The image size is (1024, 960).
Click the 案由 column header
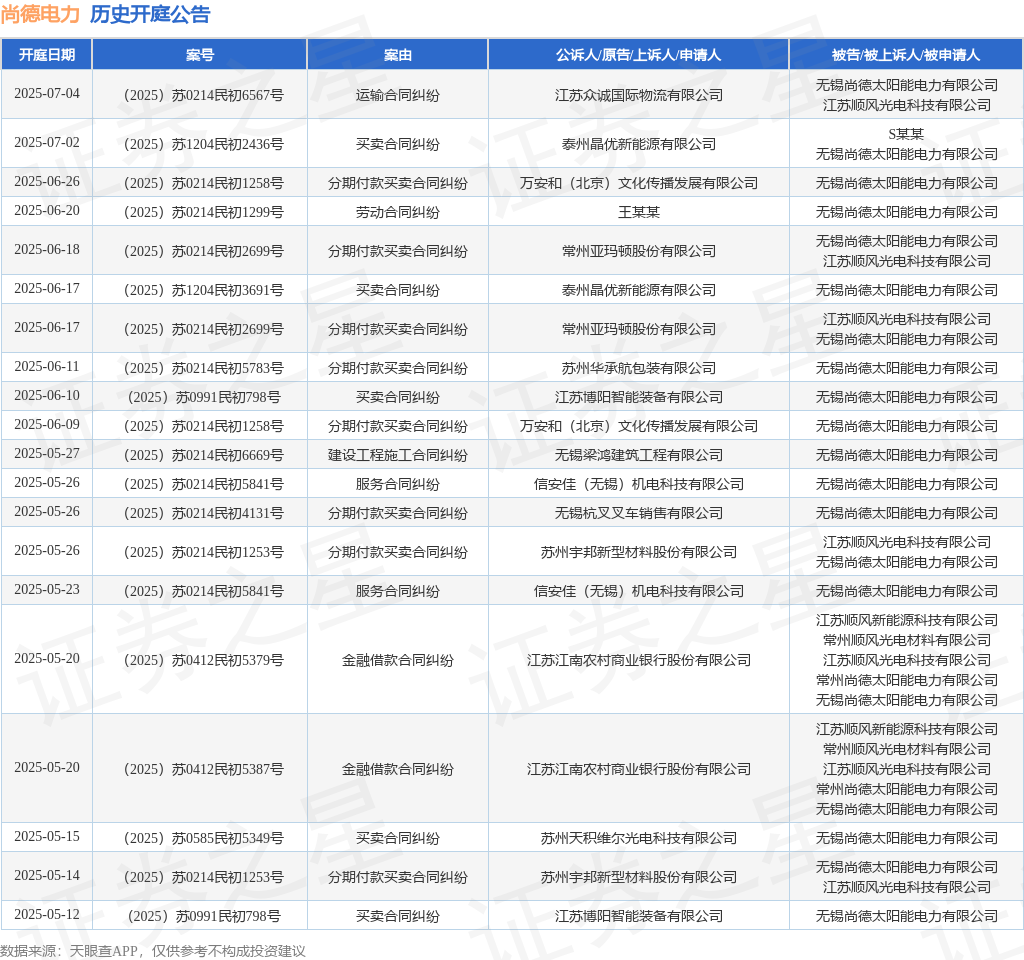[397, 55]
